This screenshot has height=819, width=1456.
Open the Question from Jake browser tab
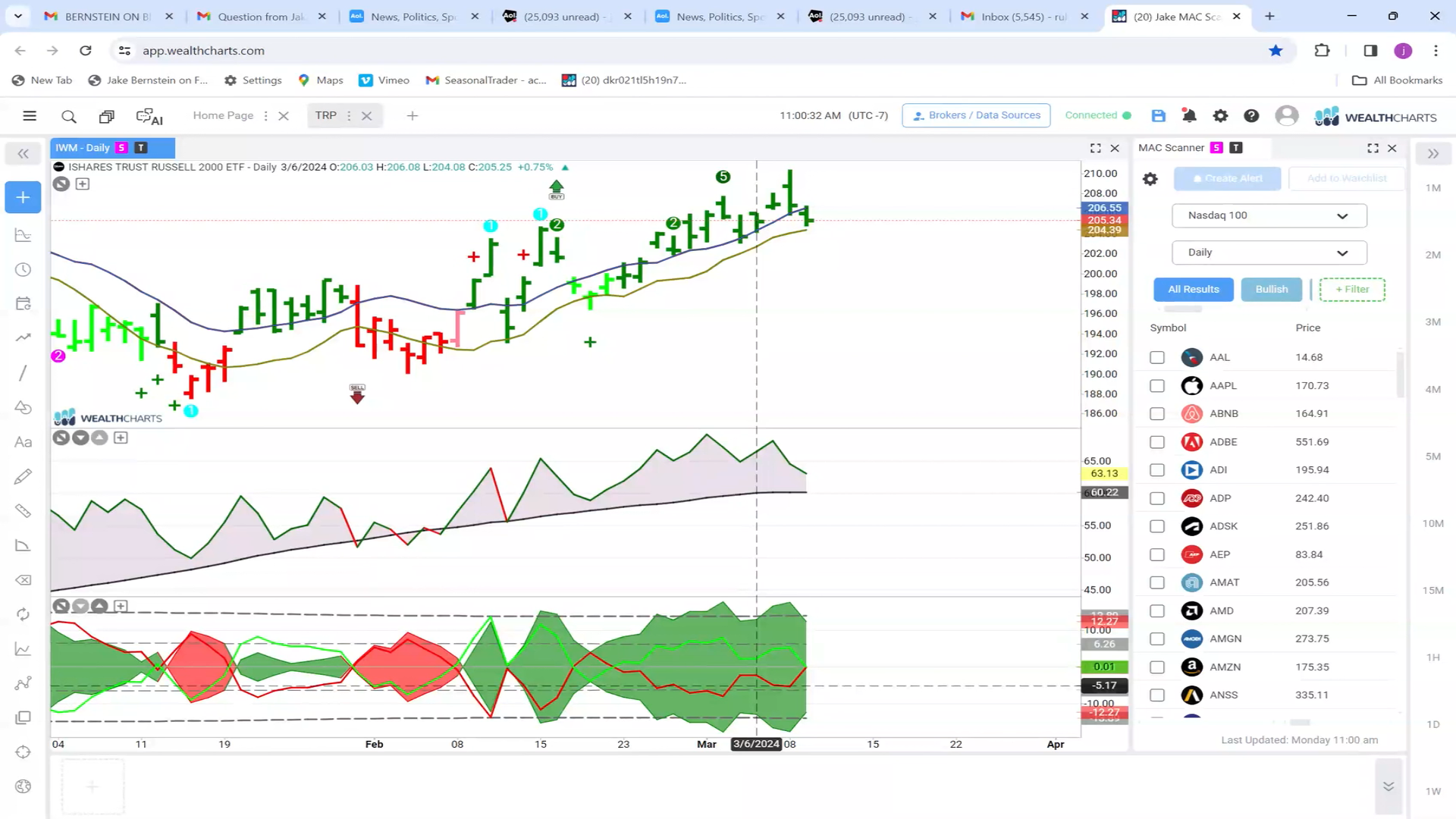[260, 16]
